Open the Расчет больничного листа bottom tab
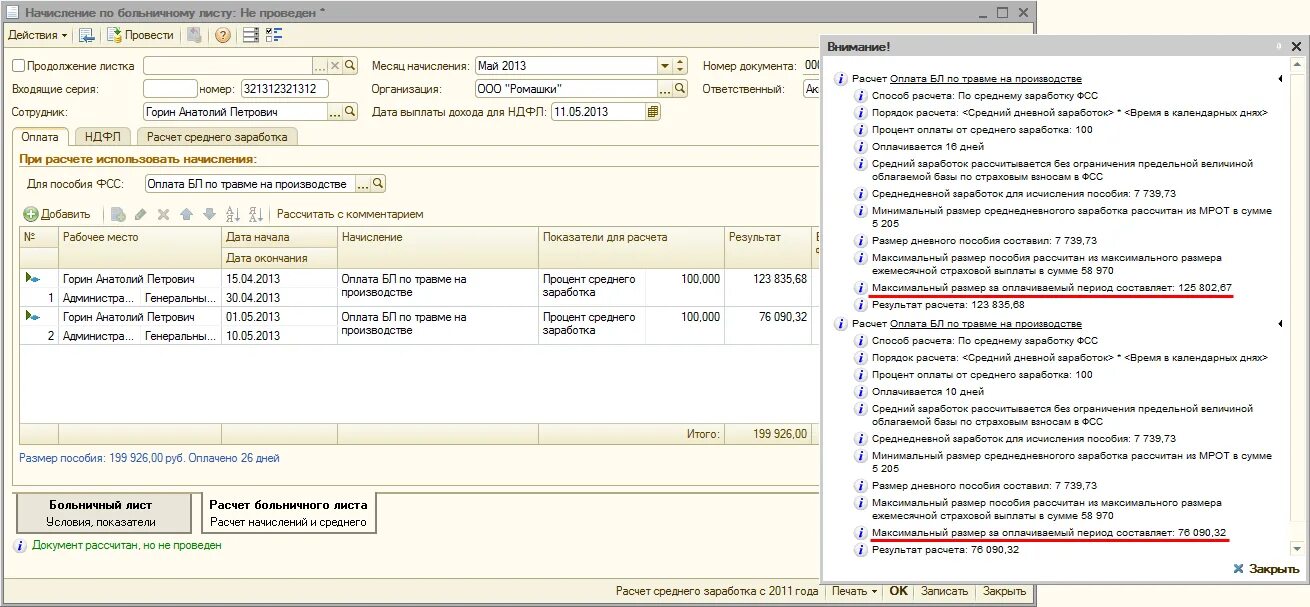The image size is (1310, 607). click(x=288, y=513)
